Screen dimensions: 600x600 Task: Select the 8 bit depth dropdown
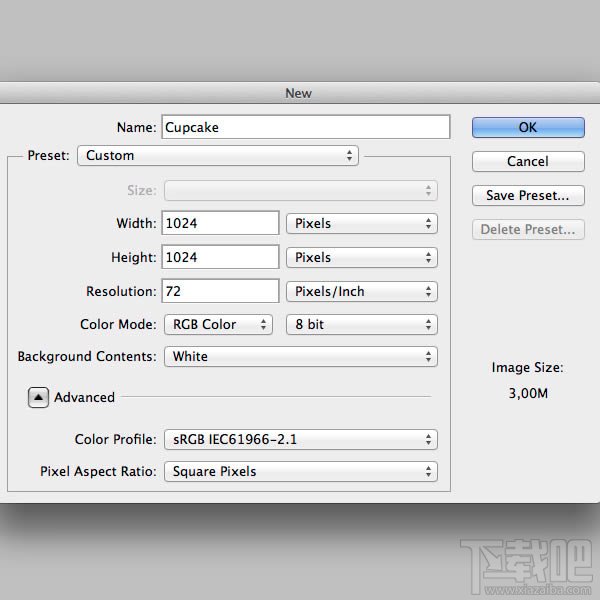pos(362,324)
